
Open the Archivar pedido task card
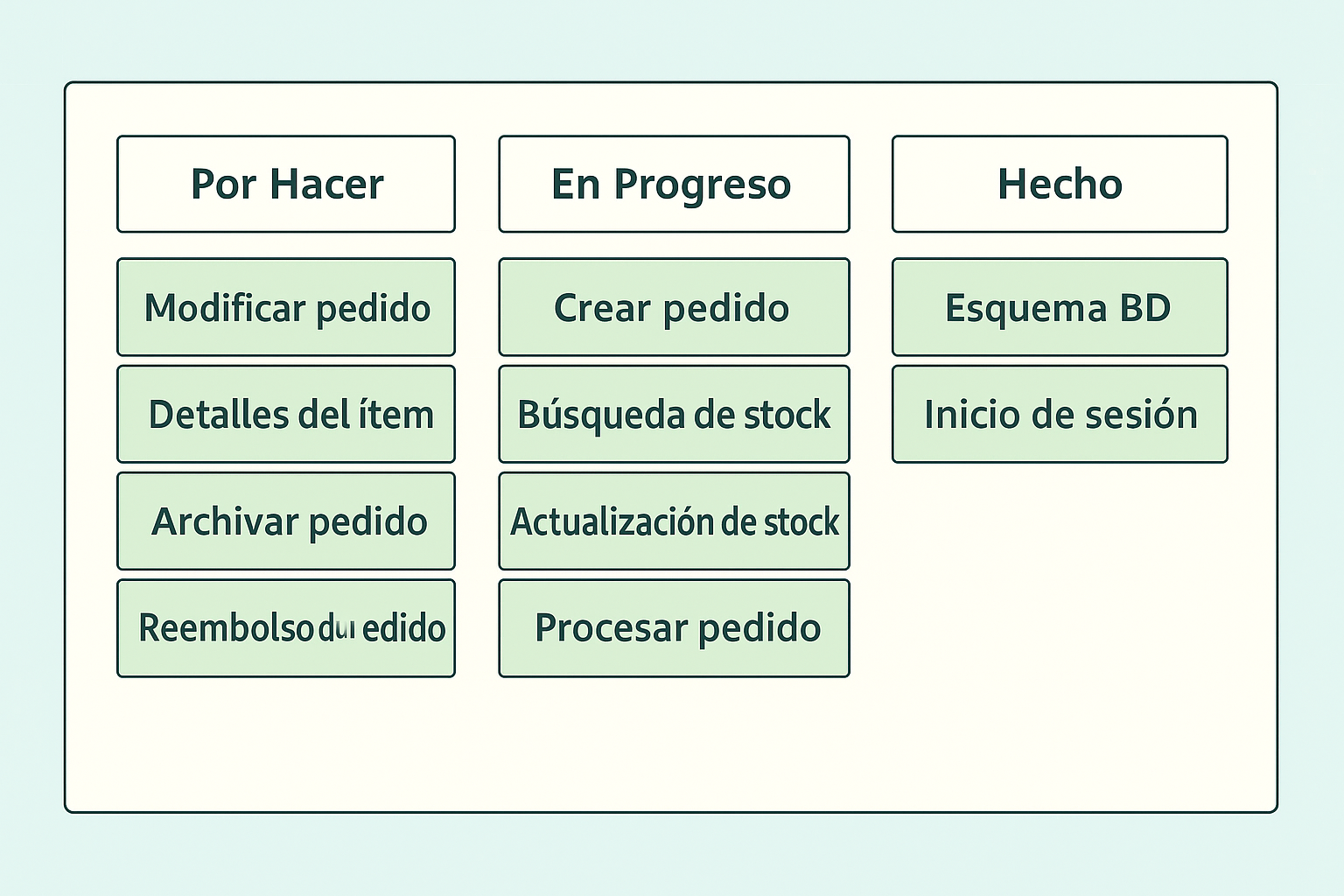pyautogui.click(x=286, y=521)
